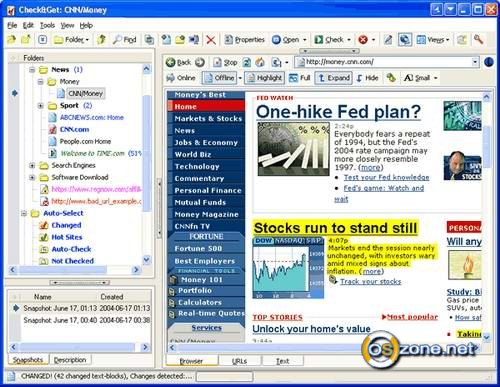Expand the Software Download folder
Image resolution: width=500 pixels, height=387 pixels.
click(x=32, y=178)
